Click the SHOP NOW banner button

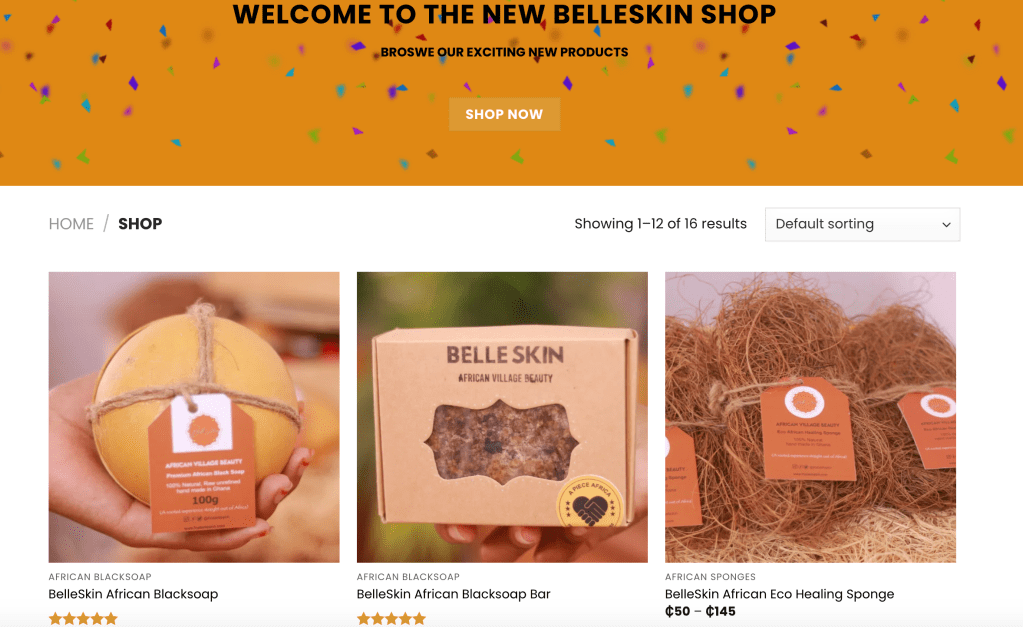tap(504, 114)
